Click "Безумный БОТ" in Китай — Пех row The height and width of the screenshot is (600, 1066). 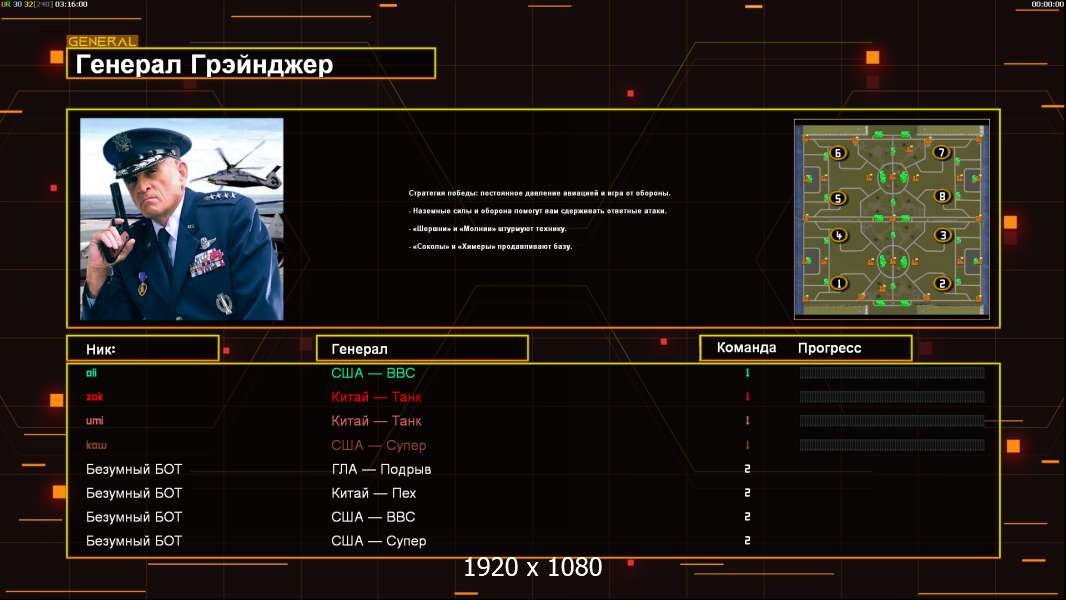tap(134, 493)
